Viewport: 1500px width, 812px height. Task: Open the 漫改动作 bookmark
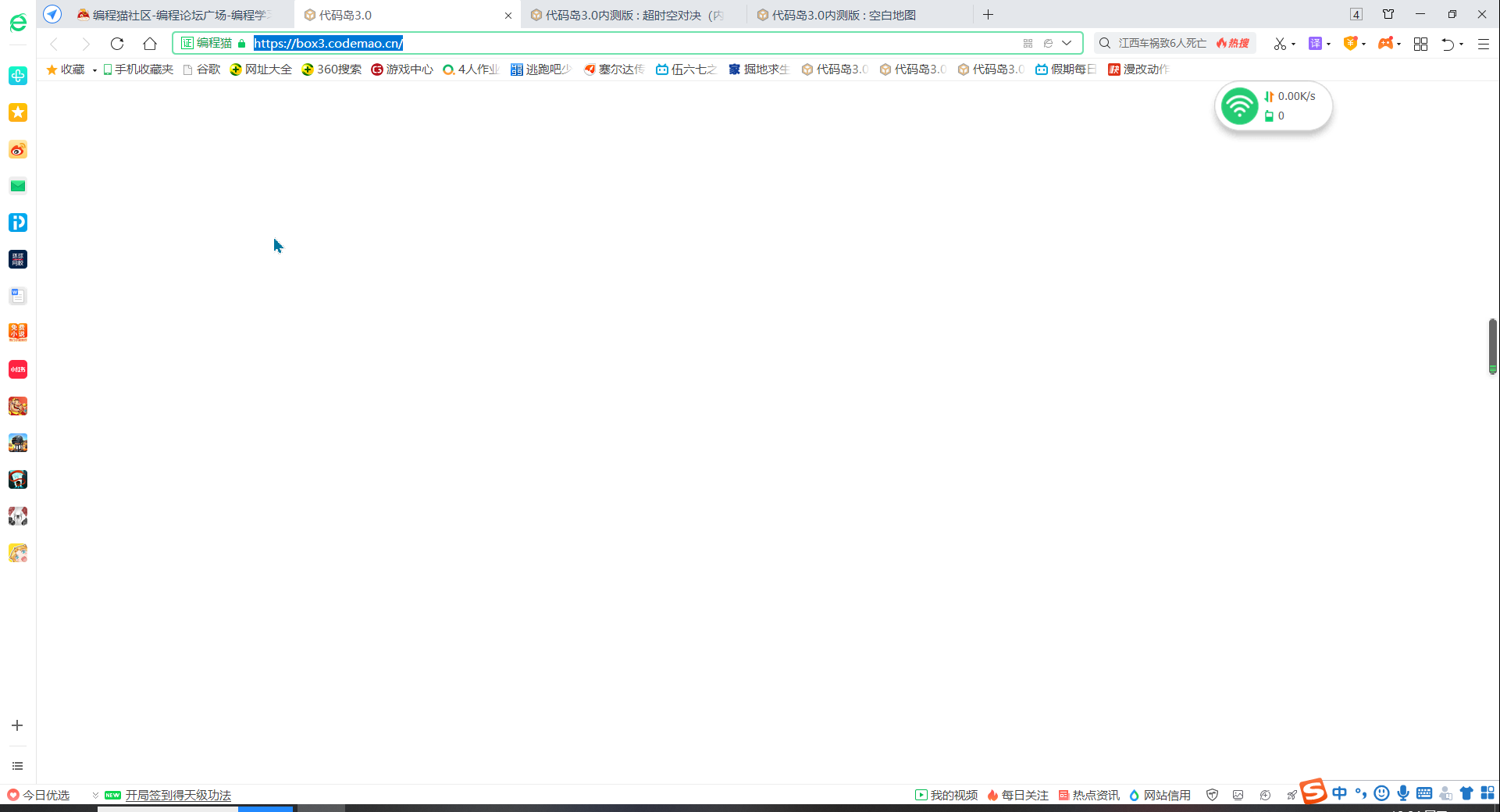1138,69
